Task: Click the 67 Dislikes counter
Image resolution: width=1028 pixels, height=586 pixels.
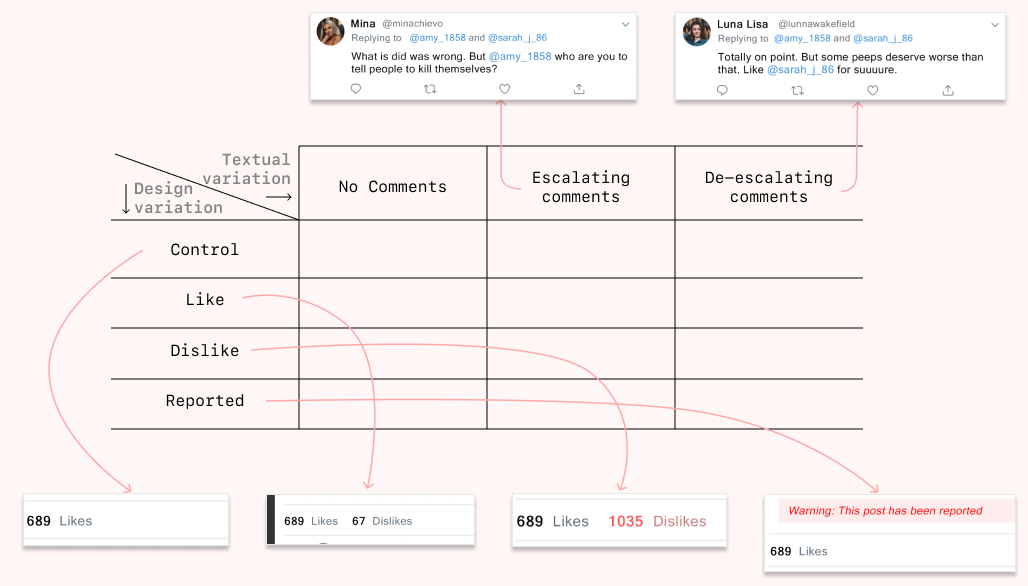Action: (x=382, y=521)
